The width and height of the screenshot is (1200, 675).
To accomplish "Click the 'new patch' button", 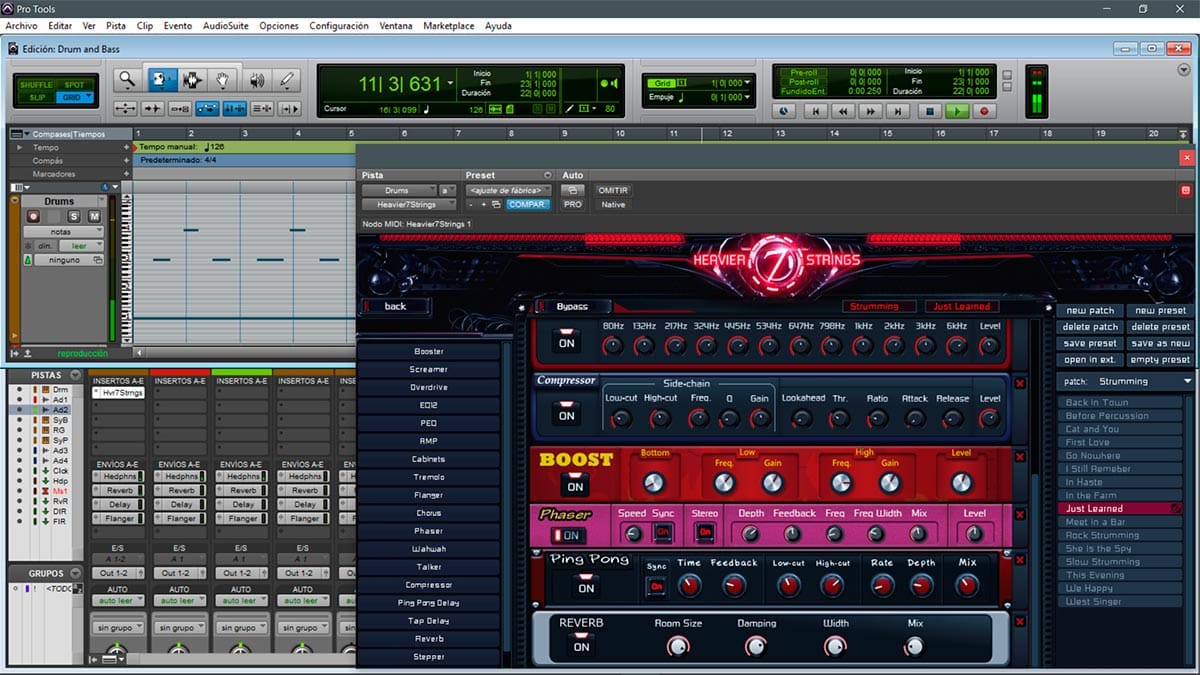I will click(1091, 311).
